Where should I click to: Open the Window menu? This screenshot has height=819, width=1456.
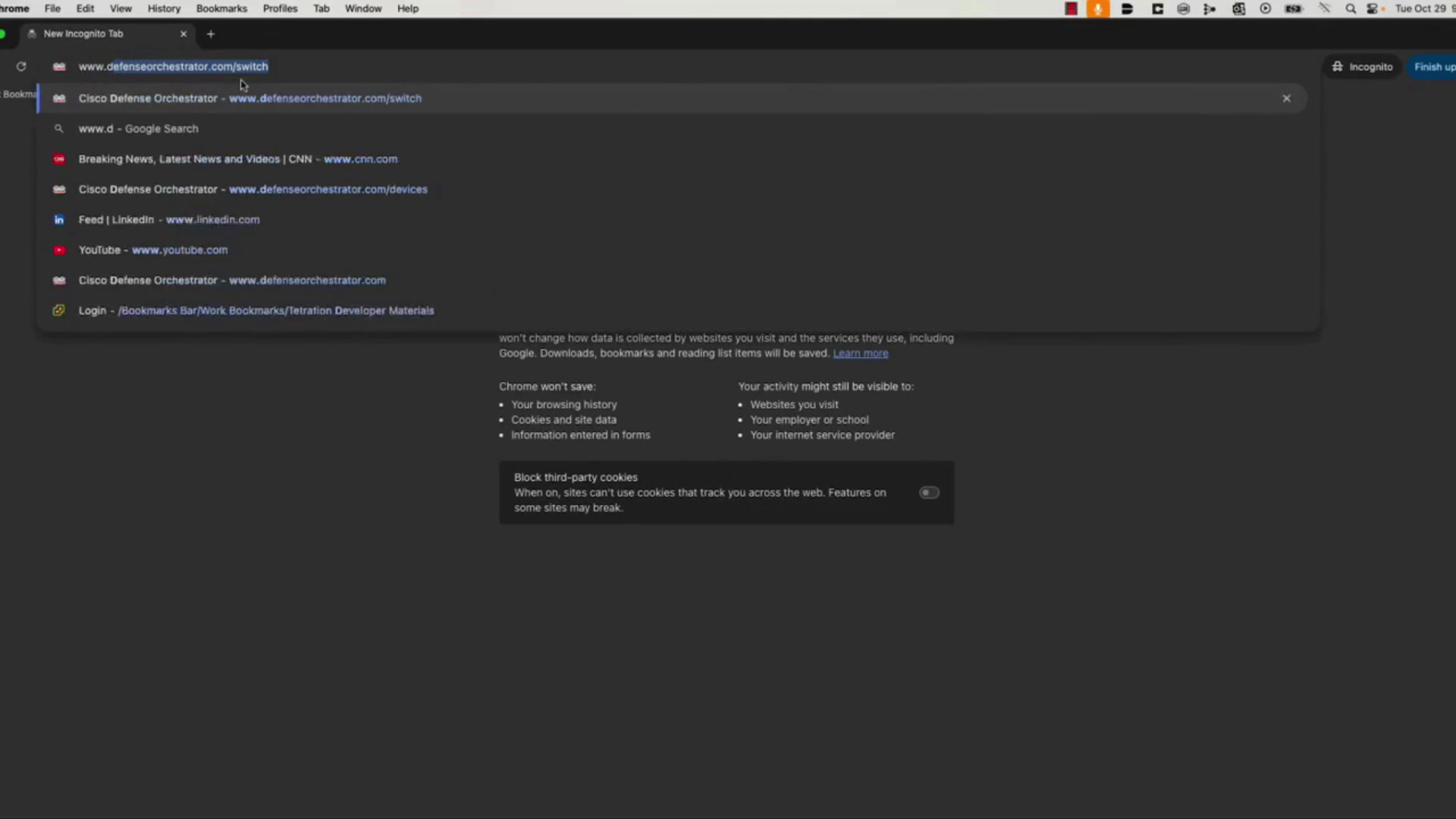pos(363,8)
